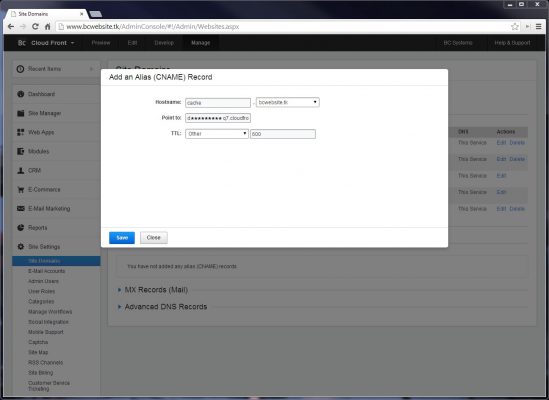Image resolution: width=549 pixels, height=400 pixels.
Task: Click the browser home icon
Action: click(48, 27)
